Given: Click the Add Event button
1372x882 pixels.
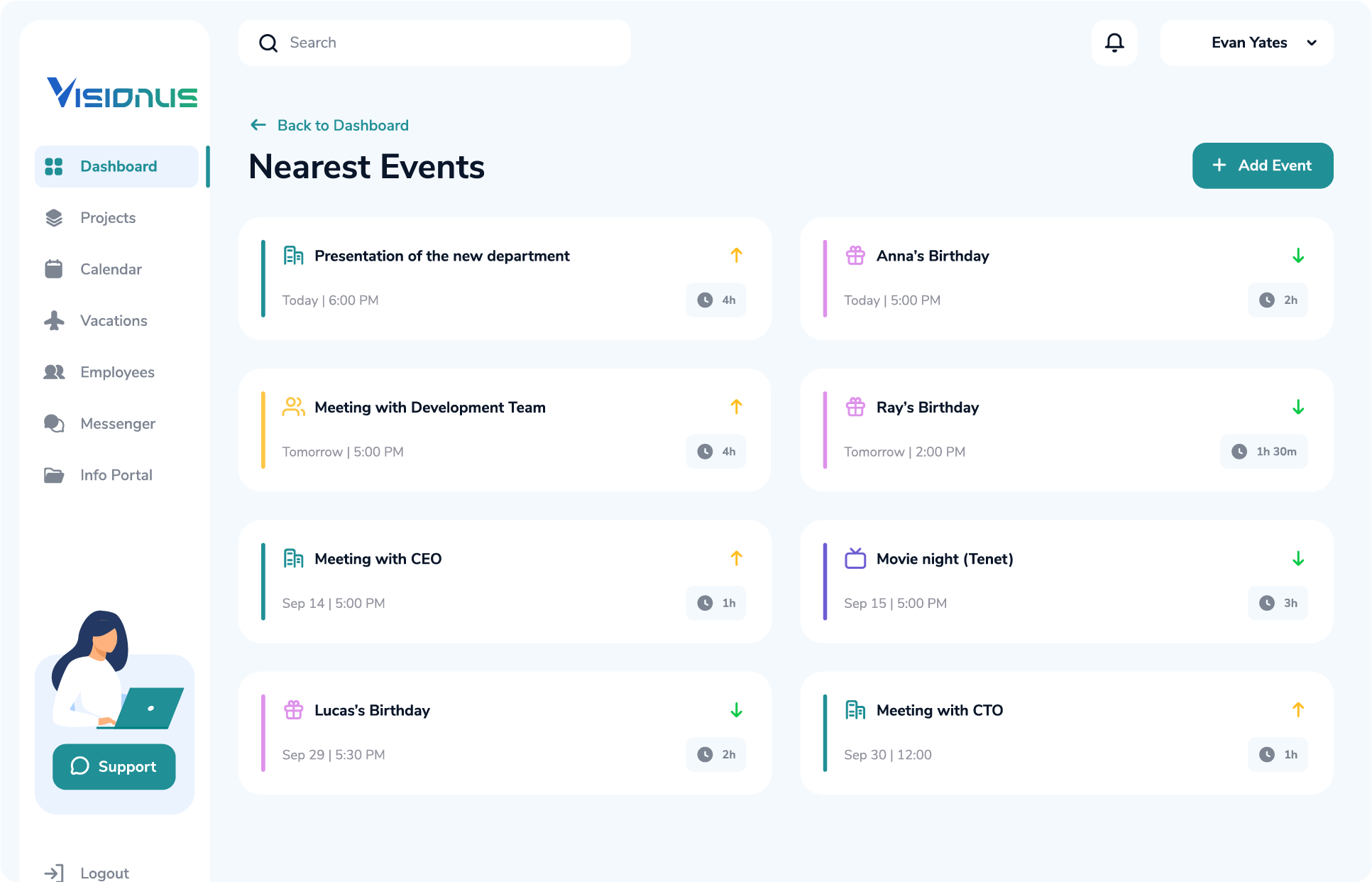Looking at the screenshot, I should coord(1262,165).
